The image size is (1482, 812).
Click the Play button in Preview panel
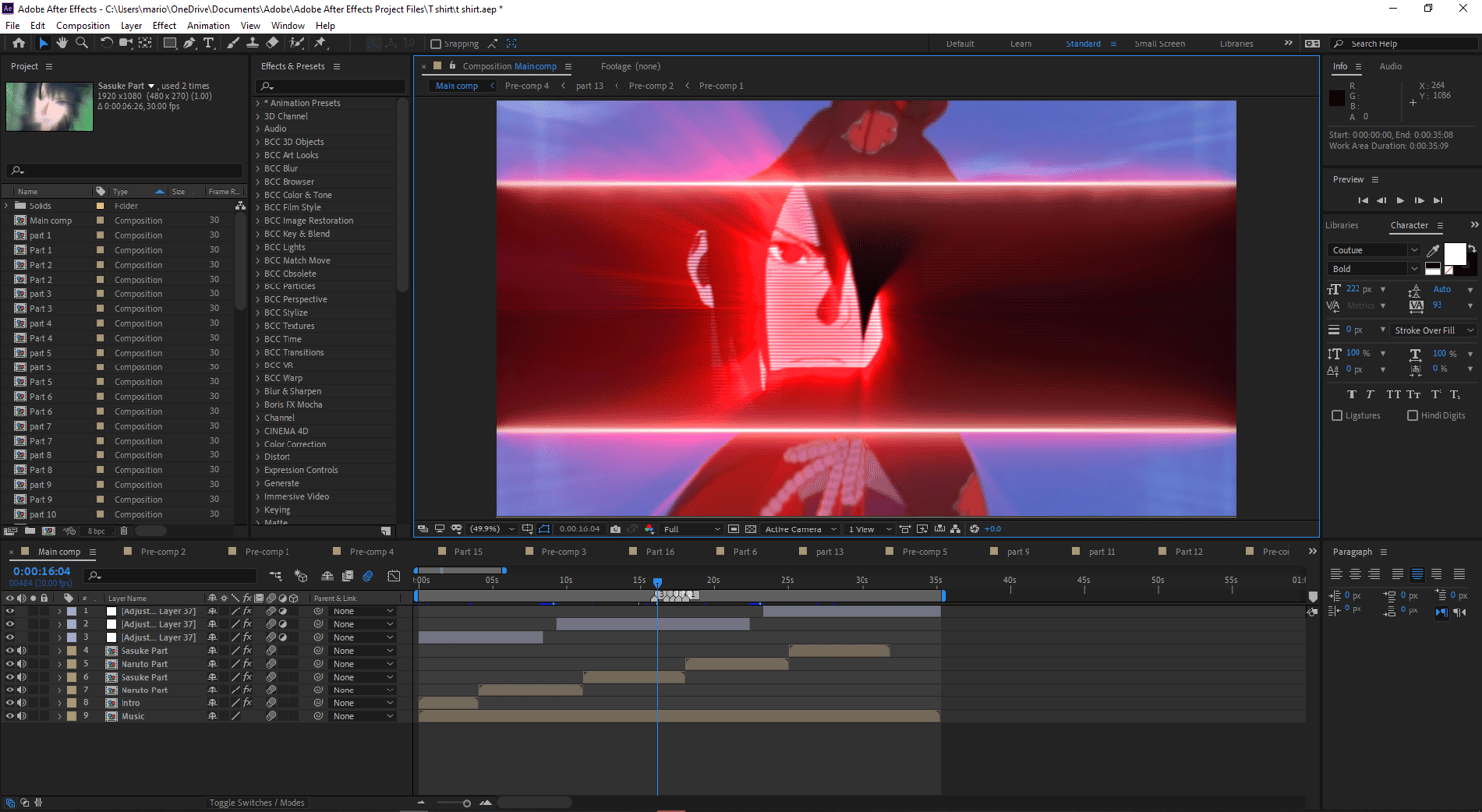pos(1400,201)
